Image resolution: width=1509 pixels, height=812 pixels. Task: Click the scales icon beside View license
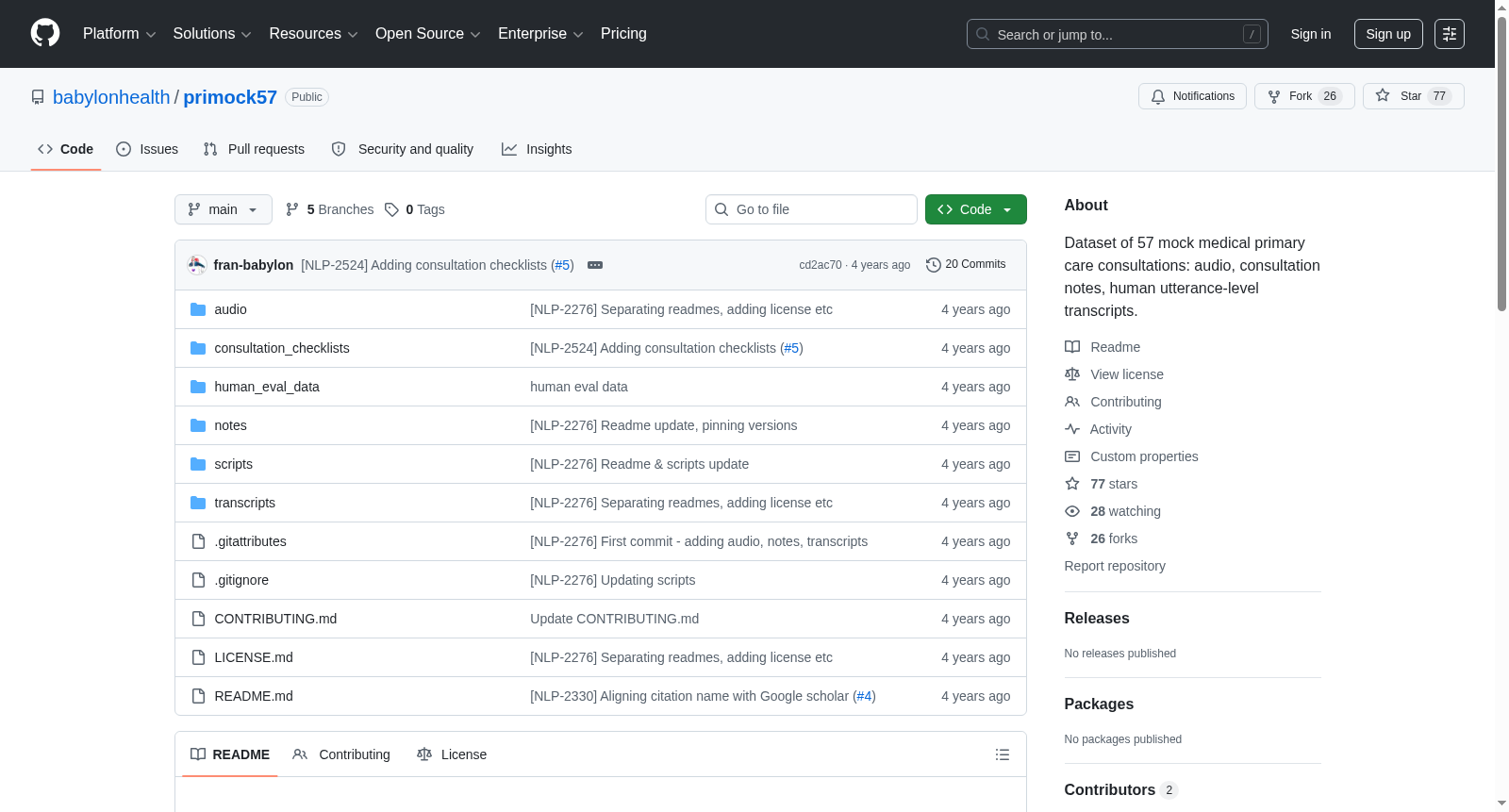pos(1072,374)
